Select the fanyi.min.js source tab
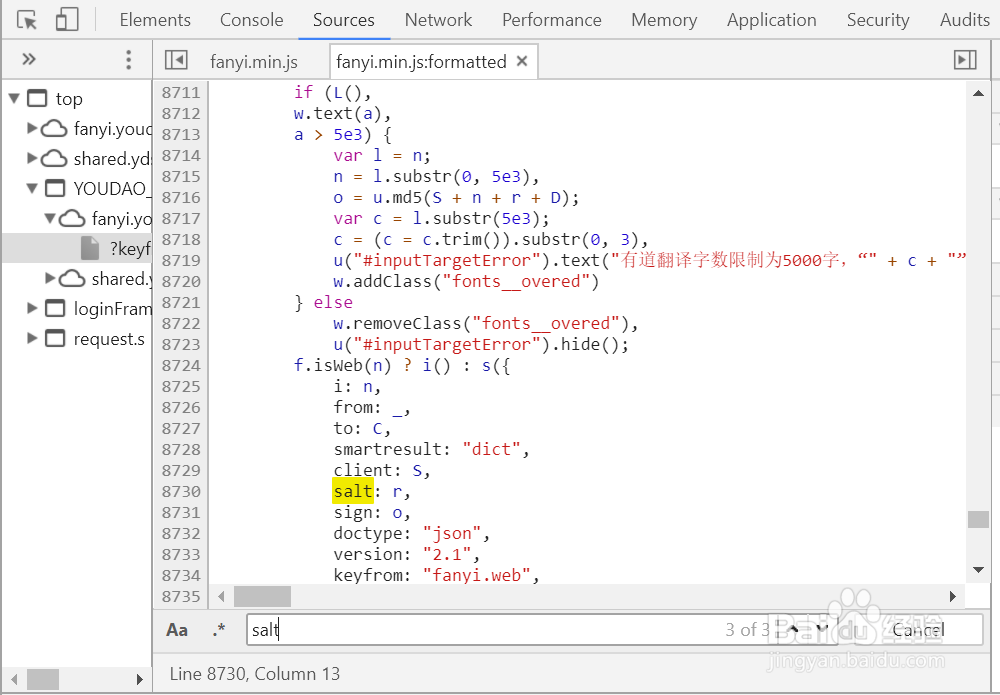 (x=255, y=61)
